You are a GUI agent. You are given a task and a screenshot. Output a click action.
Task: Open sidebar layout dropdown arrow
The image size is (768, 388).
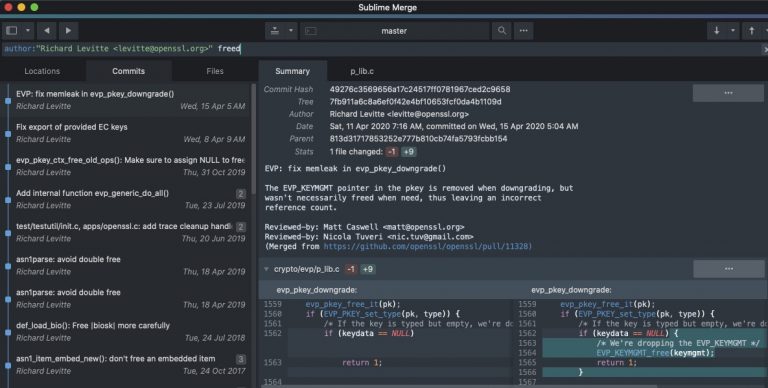click(27, 30)
